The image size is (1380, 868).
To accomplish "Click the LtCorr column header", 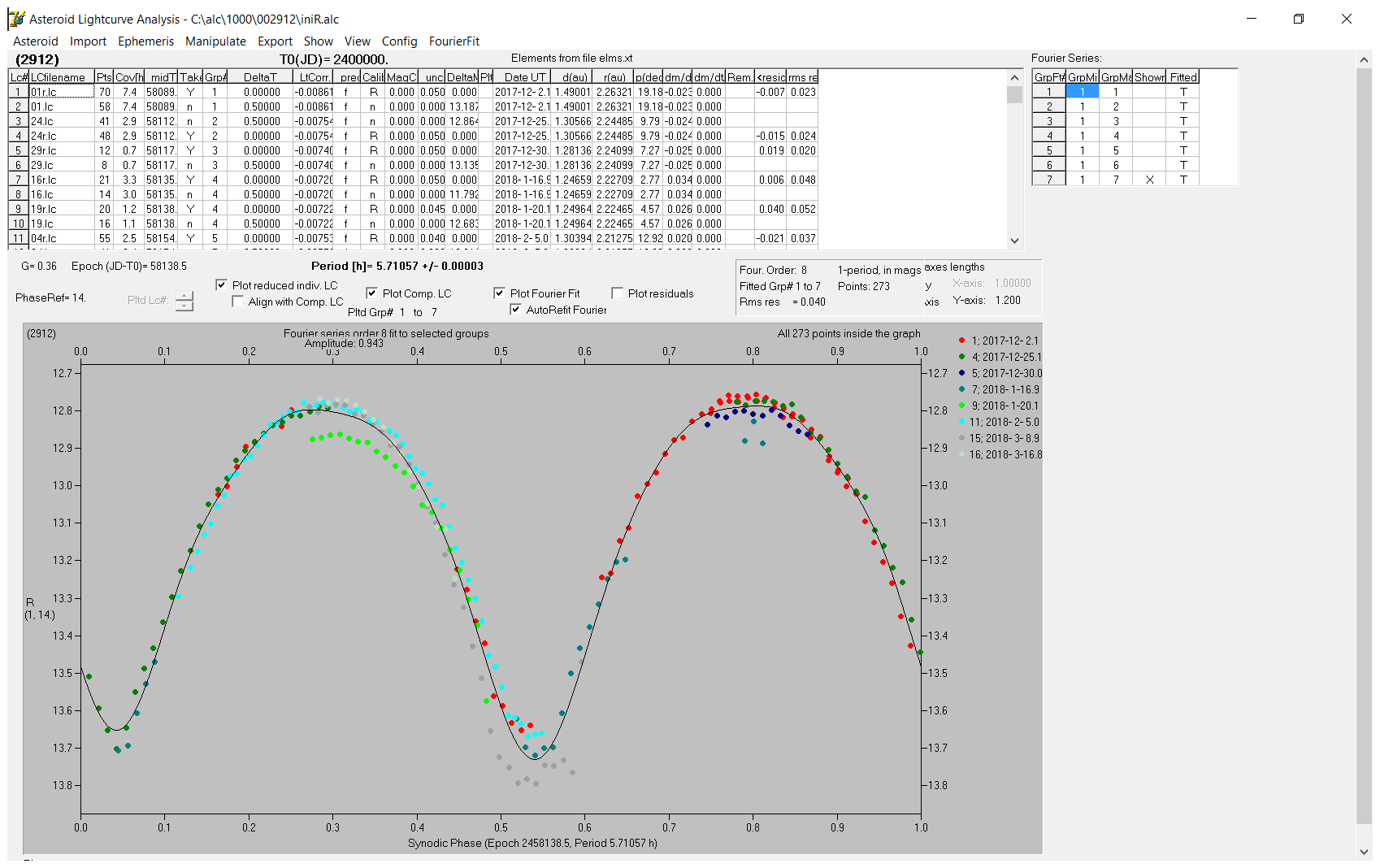I will [314, 77].
